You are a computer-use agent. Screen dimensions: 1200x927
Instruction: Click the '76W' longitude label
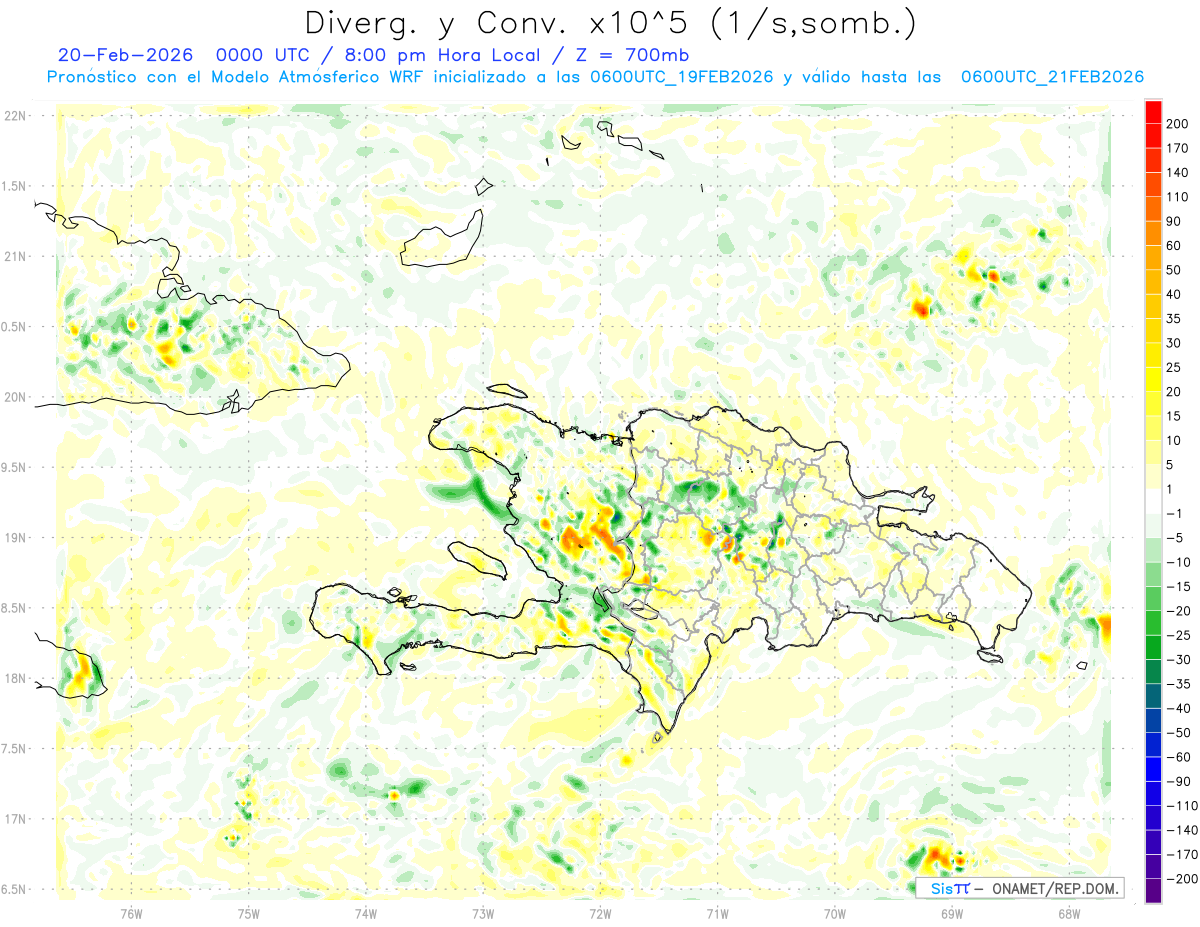[x=131, y=914]
